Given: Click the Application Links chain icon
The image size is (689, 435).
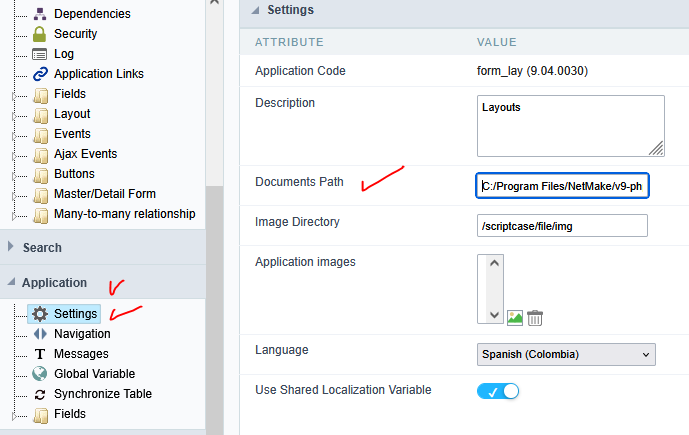Looking at the screenshot, I should pos(40,74).
